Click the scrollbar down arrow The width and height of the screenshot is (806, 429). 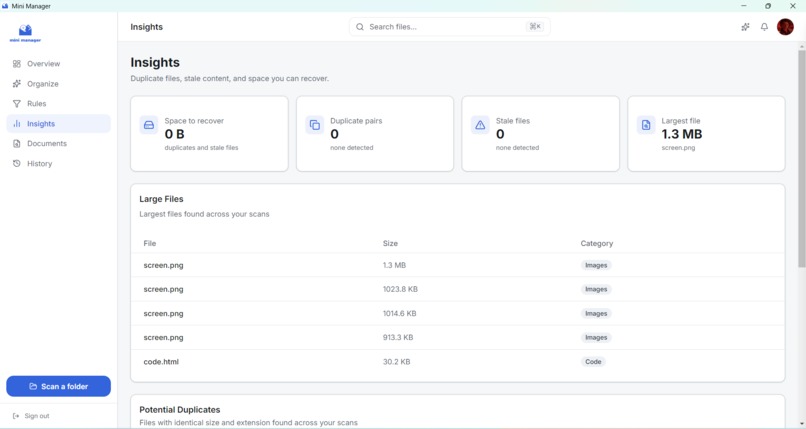801,424
